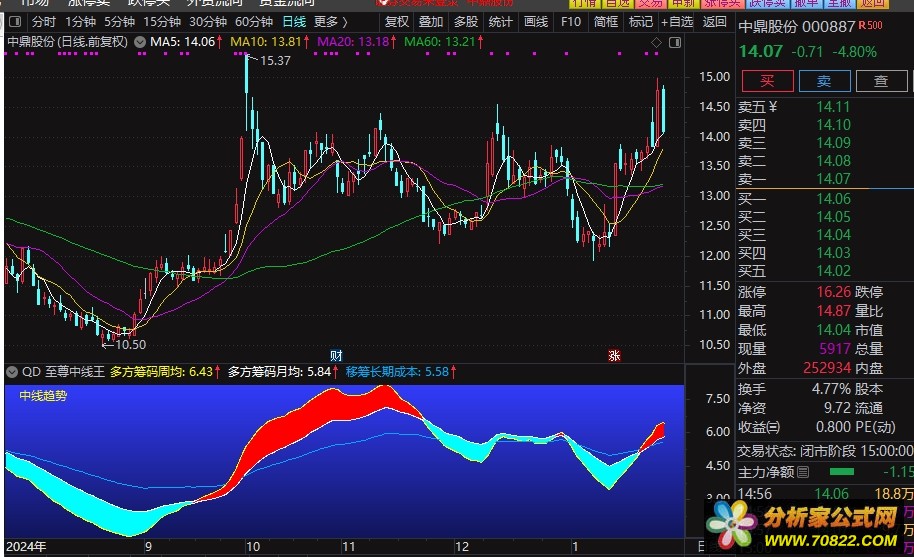Toggle the left sidebar panel icon beside 分时
This screenshot has height=557, width=914.
click(15, 22)
